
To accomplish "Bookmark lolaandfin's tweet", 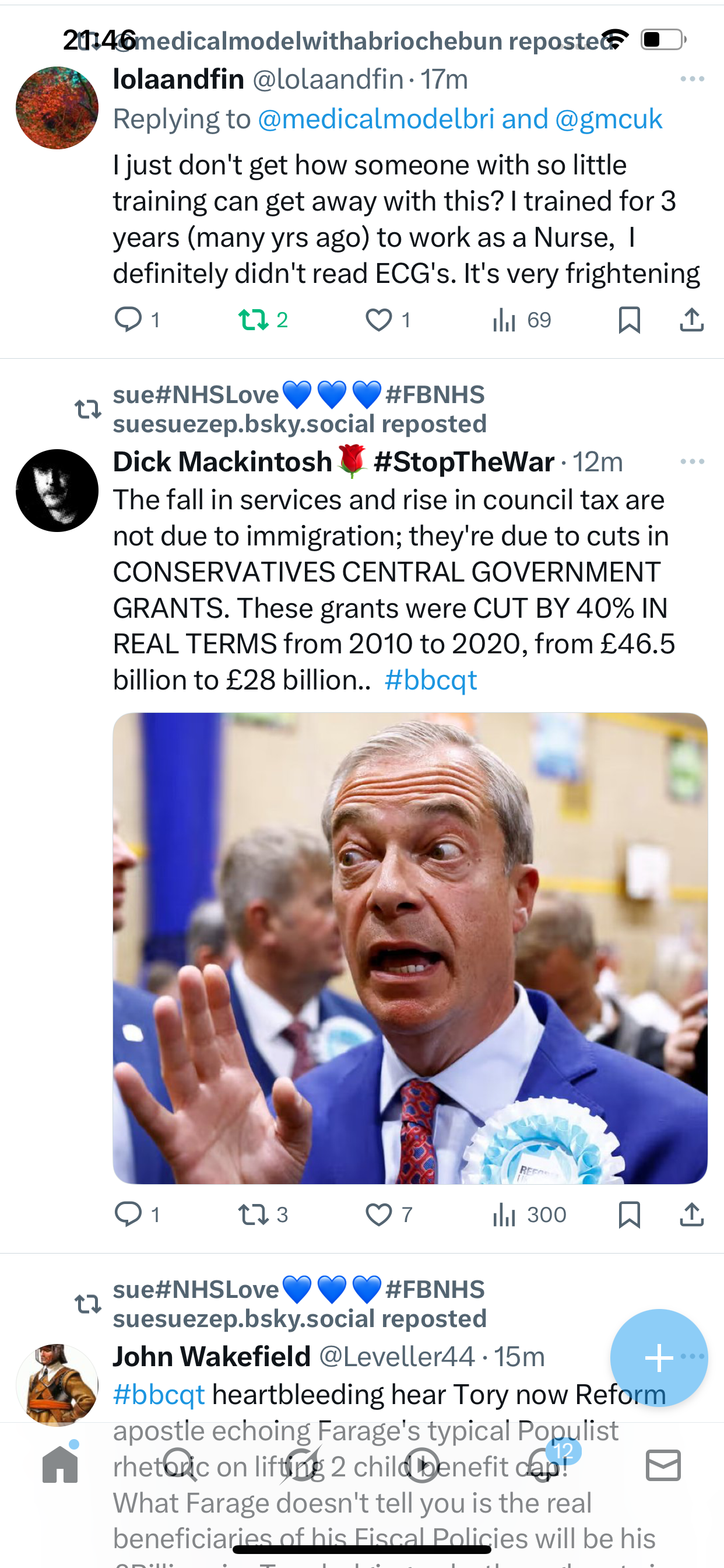I will pyautogui.click(x=629, y=320).
